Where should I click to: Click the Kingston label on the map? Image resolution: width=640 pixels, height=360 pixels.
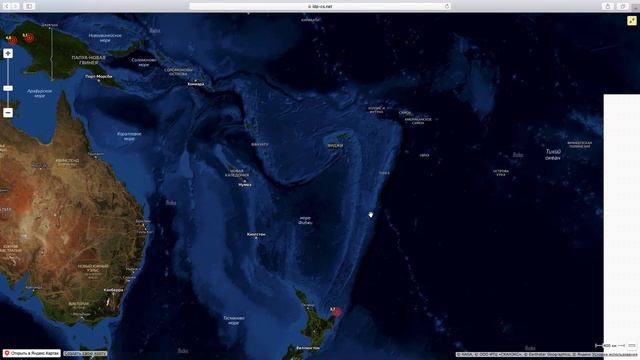pyautogui.click(x=256, y=234)
